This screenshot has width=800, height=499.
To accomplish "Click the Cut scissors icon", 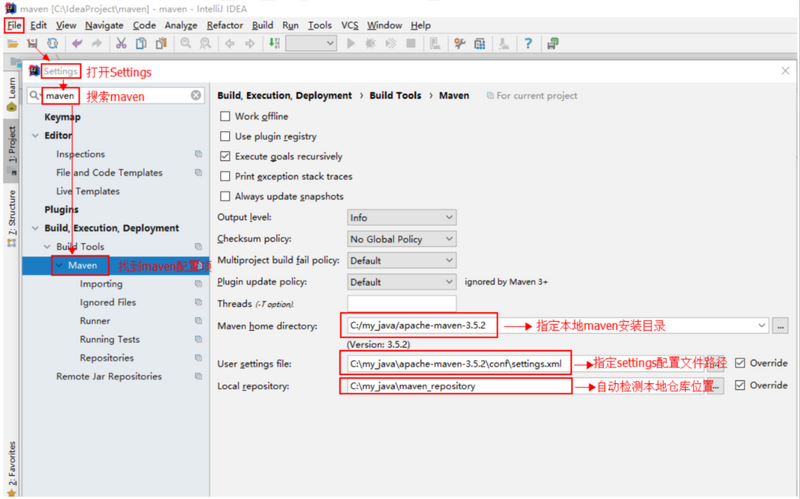I will point(121,44).
